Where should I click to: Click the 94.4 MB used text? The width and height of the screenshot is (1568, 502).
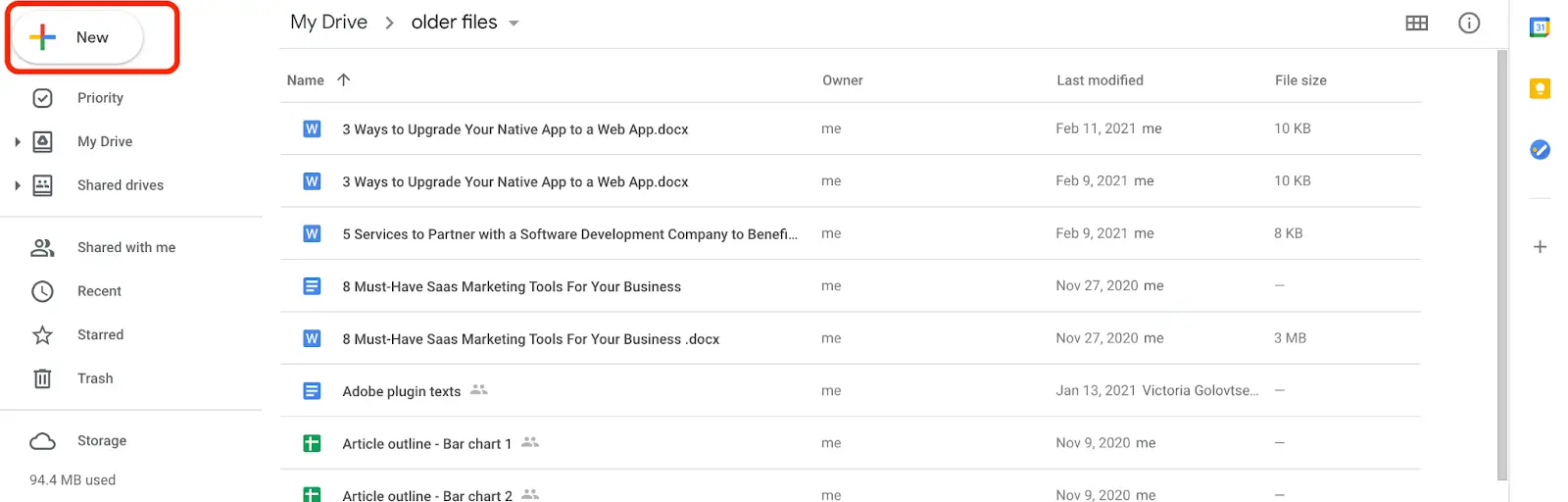click(x=73, y=480)
